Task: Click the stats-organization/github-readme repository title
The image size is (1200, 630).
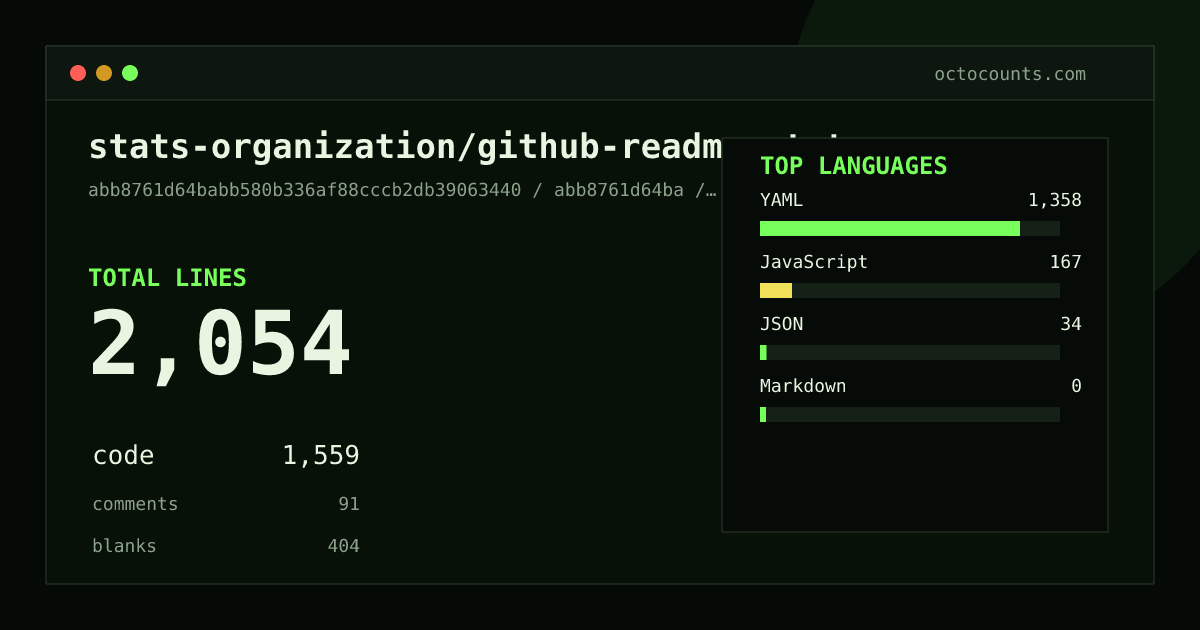Action: 405,147
